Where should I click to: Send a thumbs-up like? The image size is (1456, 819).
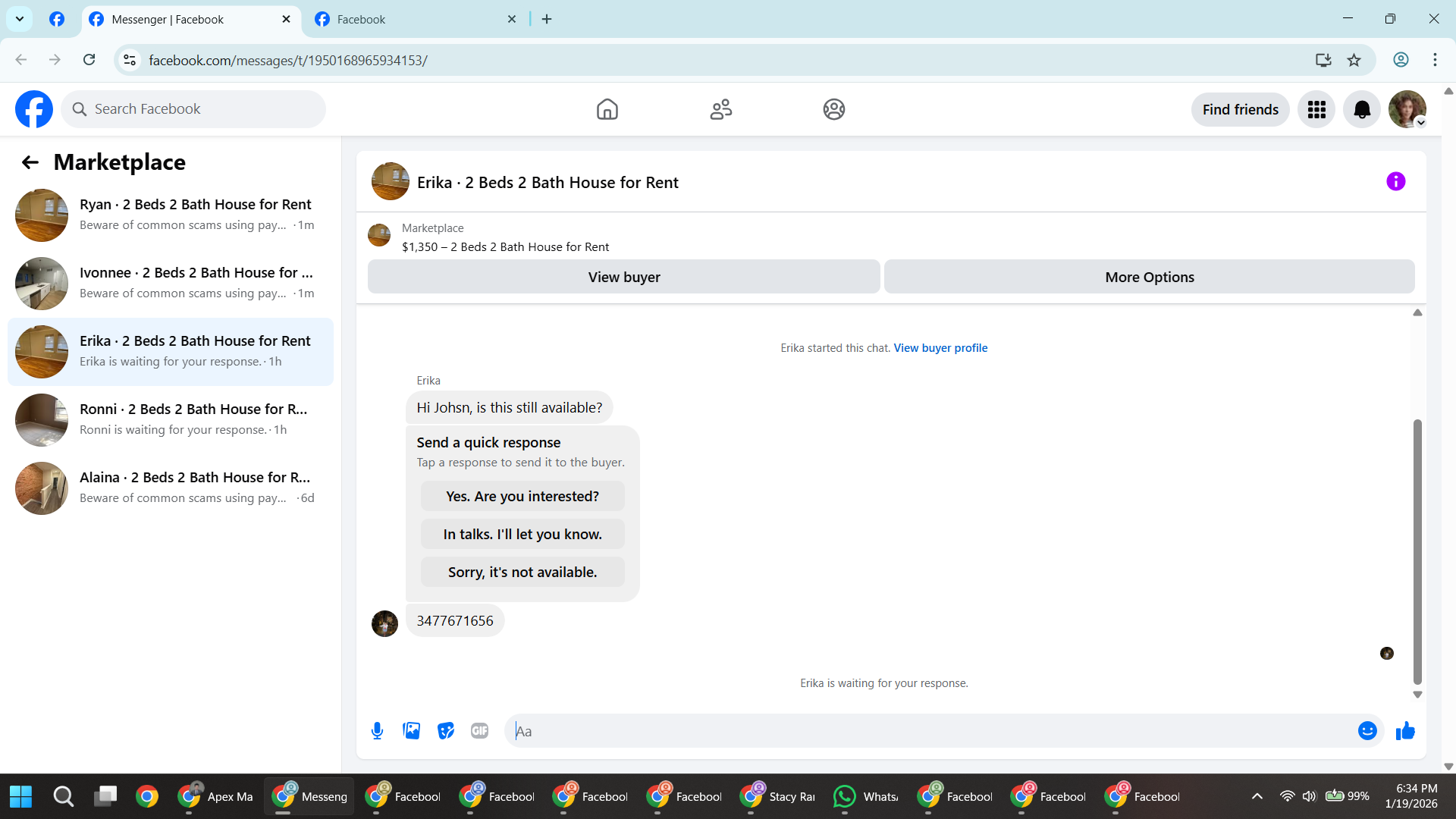(x=1405, y=731)
